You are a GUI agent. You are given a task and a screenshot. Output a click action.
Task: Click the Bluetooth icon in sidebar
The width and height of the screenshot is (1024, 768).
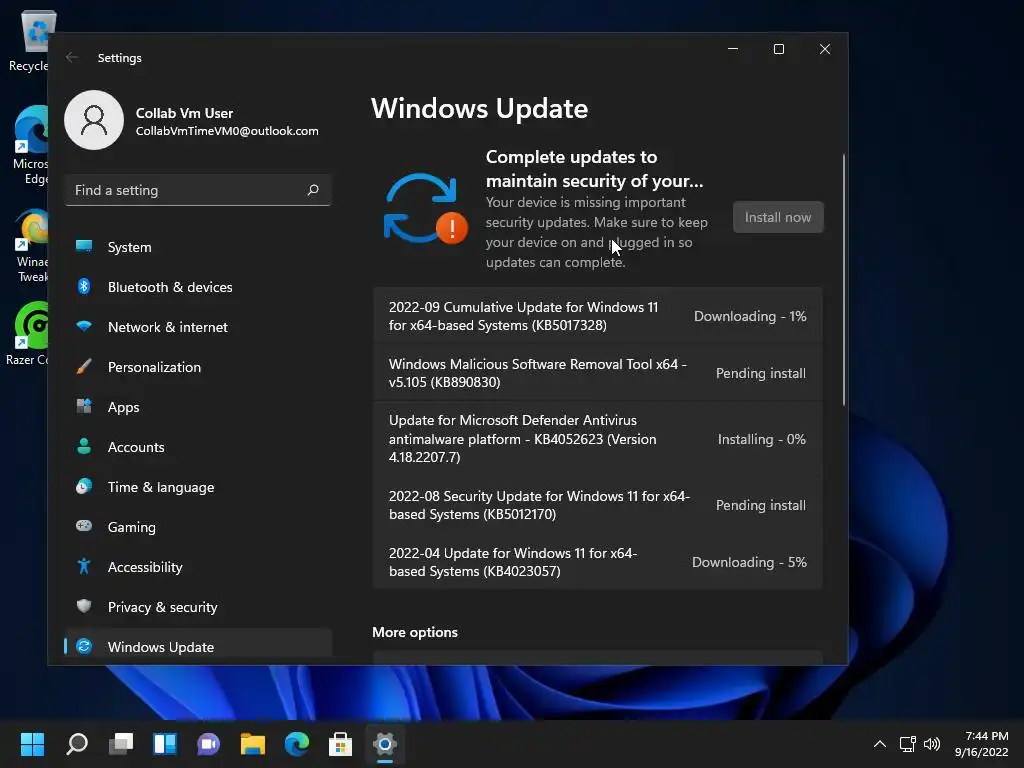(84, 286)
